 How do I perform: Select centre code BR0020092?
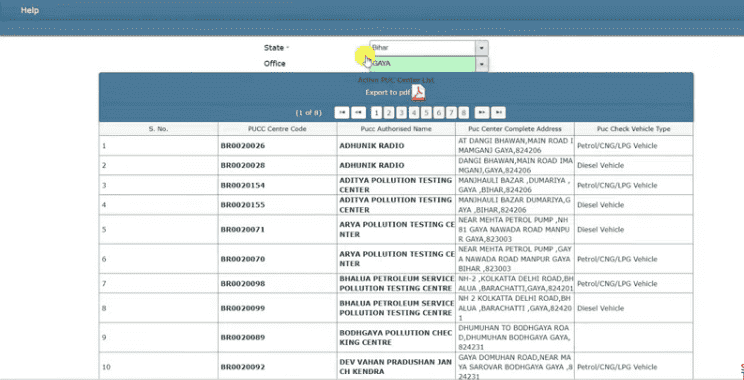[243, 367]
